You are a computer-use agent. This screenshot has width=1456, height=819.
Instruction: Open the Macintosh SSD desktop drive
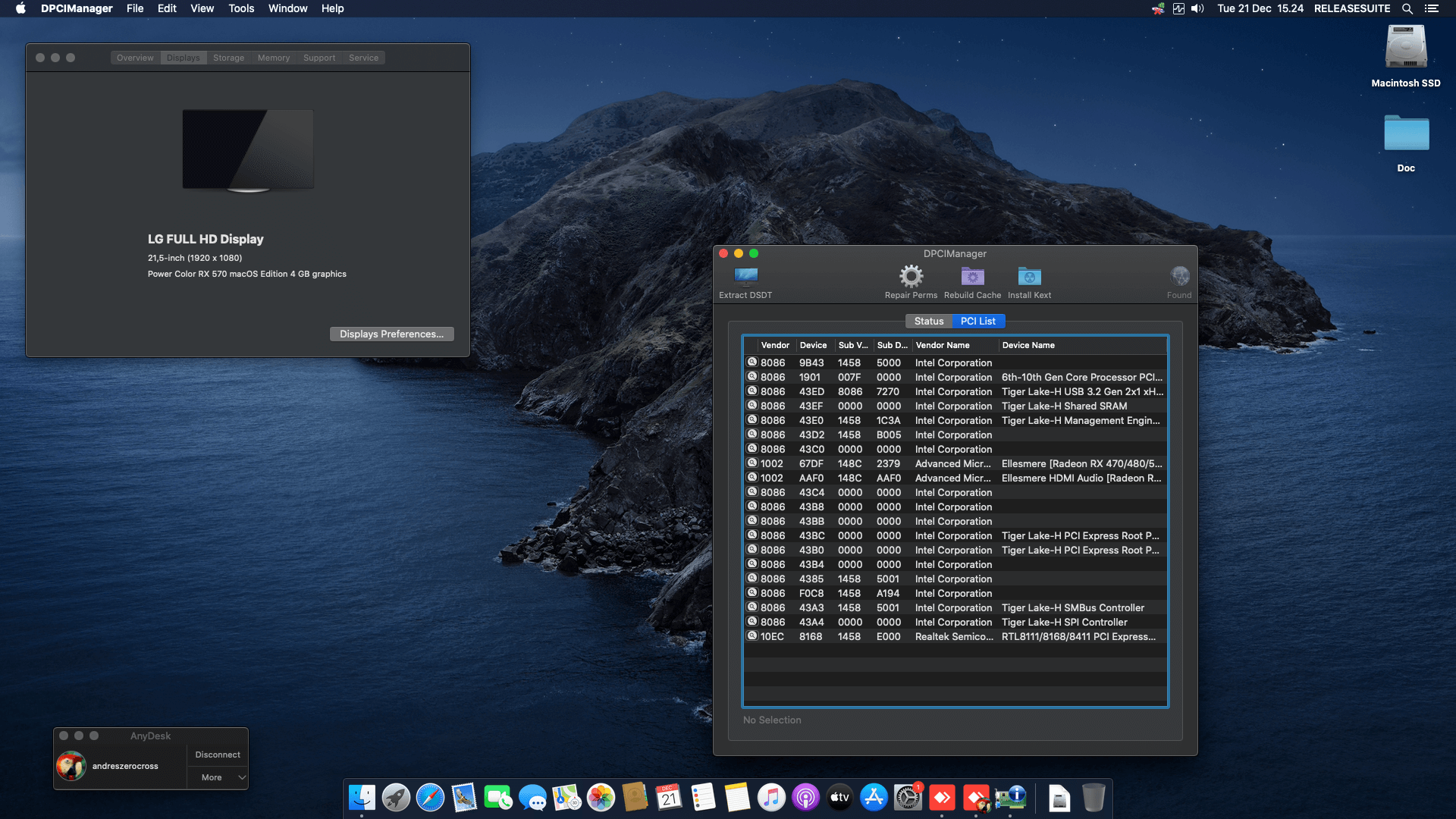1406,48
